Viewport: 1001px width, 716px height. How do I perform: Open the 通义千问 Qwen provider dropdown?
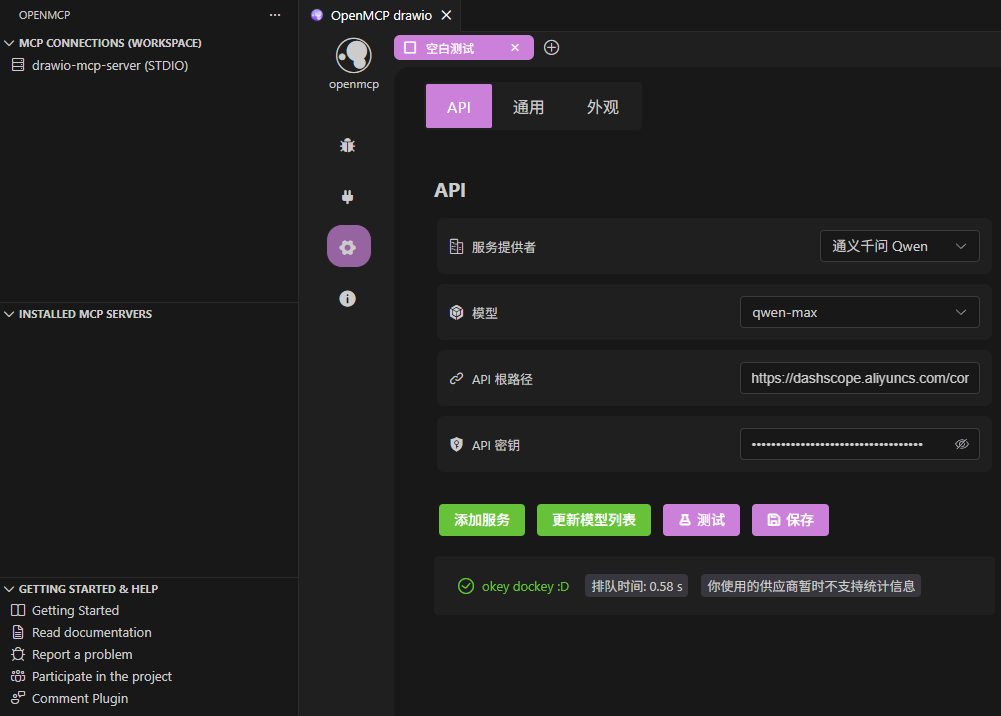899,246
